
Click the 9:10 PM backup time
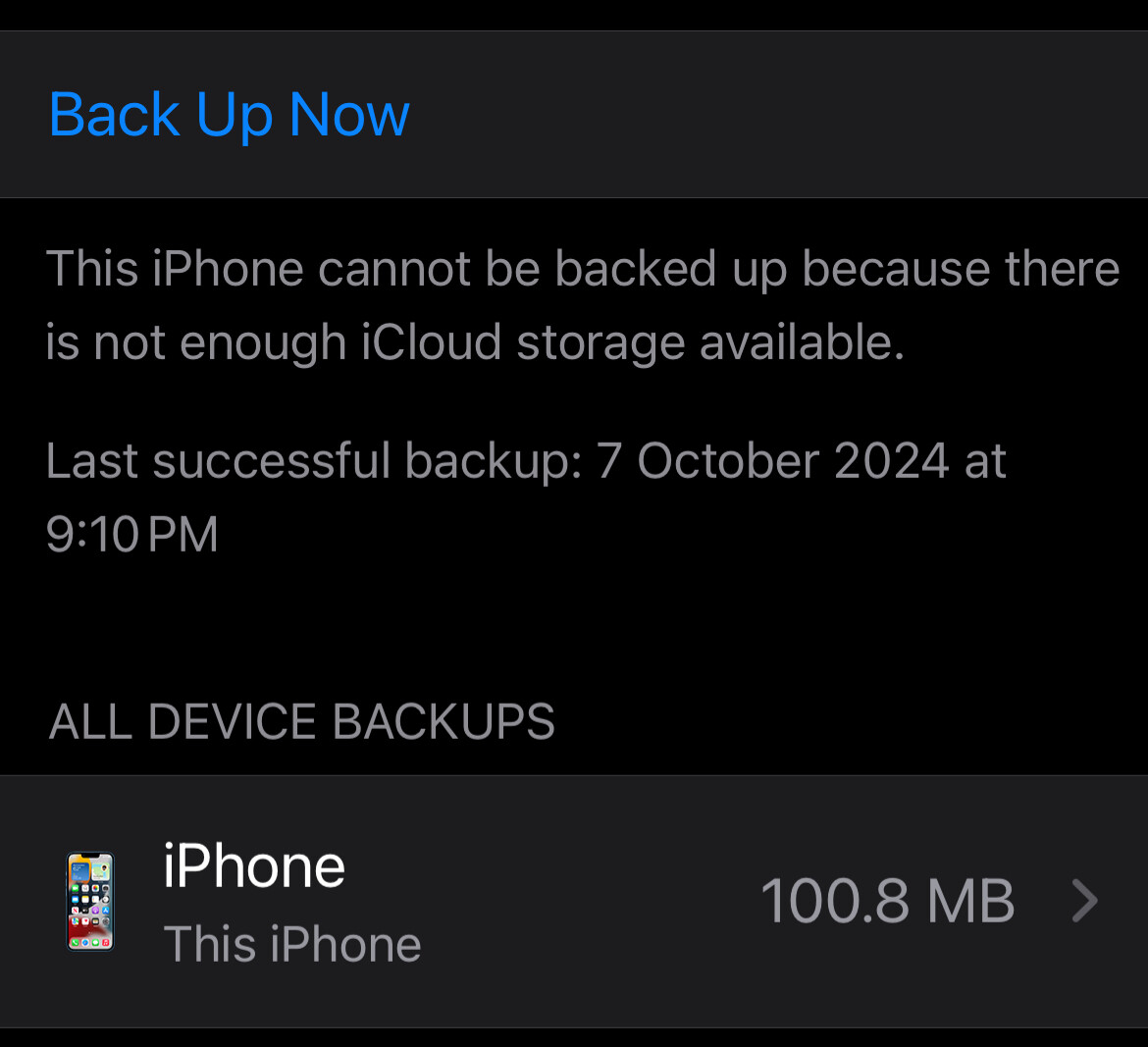[x=131, y=535]
